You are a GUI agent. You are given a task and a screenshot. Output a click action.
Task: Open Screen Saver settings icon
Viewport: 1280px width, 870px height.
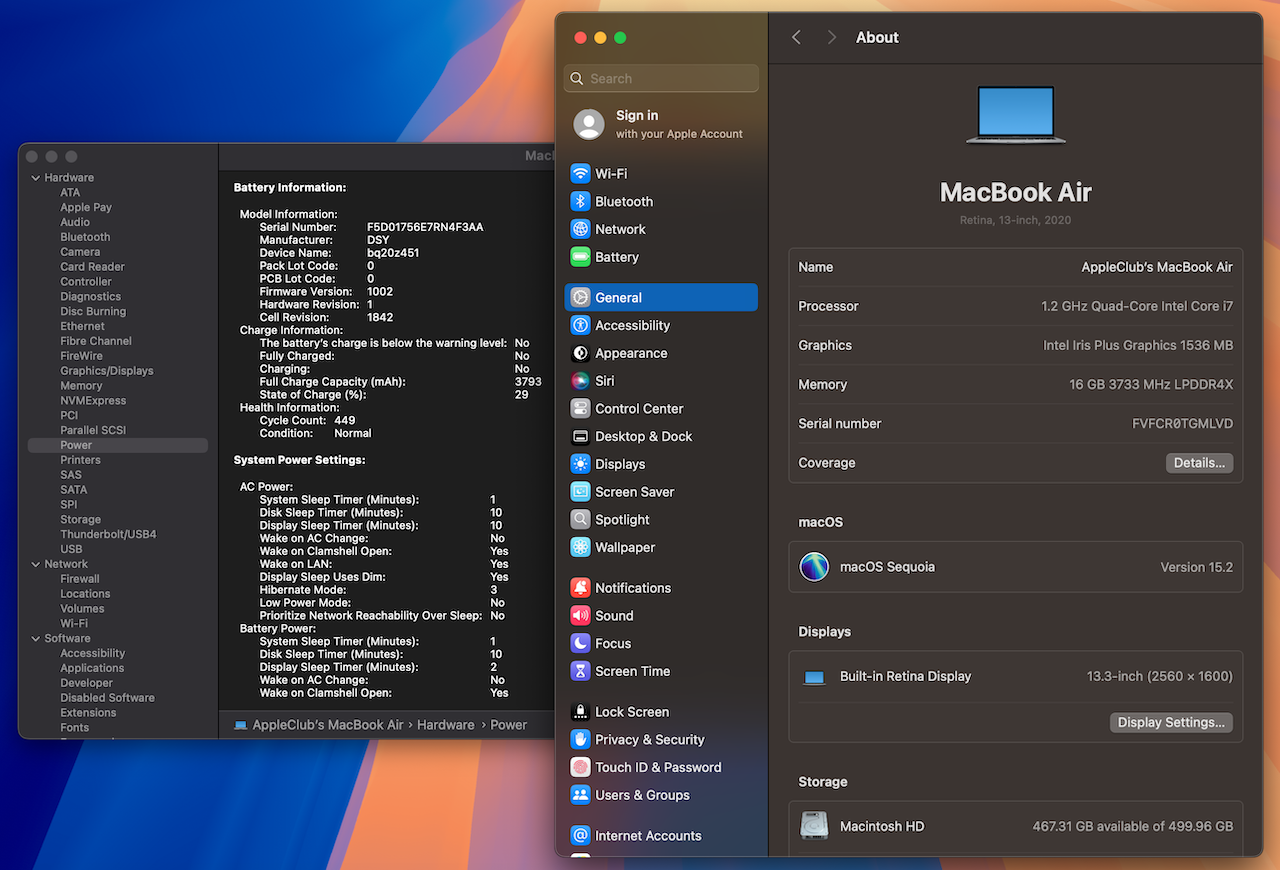click(580, 492)
